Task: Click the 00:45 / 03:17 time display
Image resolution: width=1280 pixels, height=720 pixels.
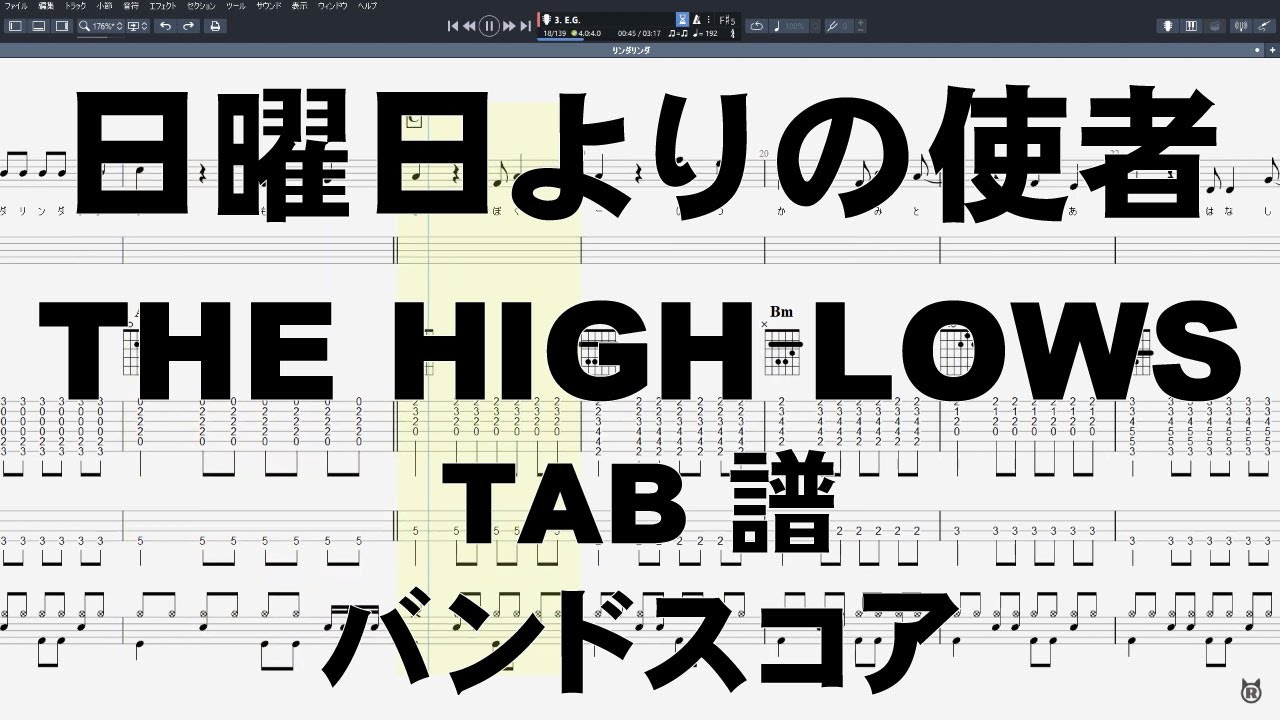Action: pyautogui.click(x=639, y=33)
